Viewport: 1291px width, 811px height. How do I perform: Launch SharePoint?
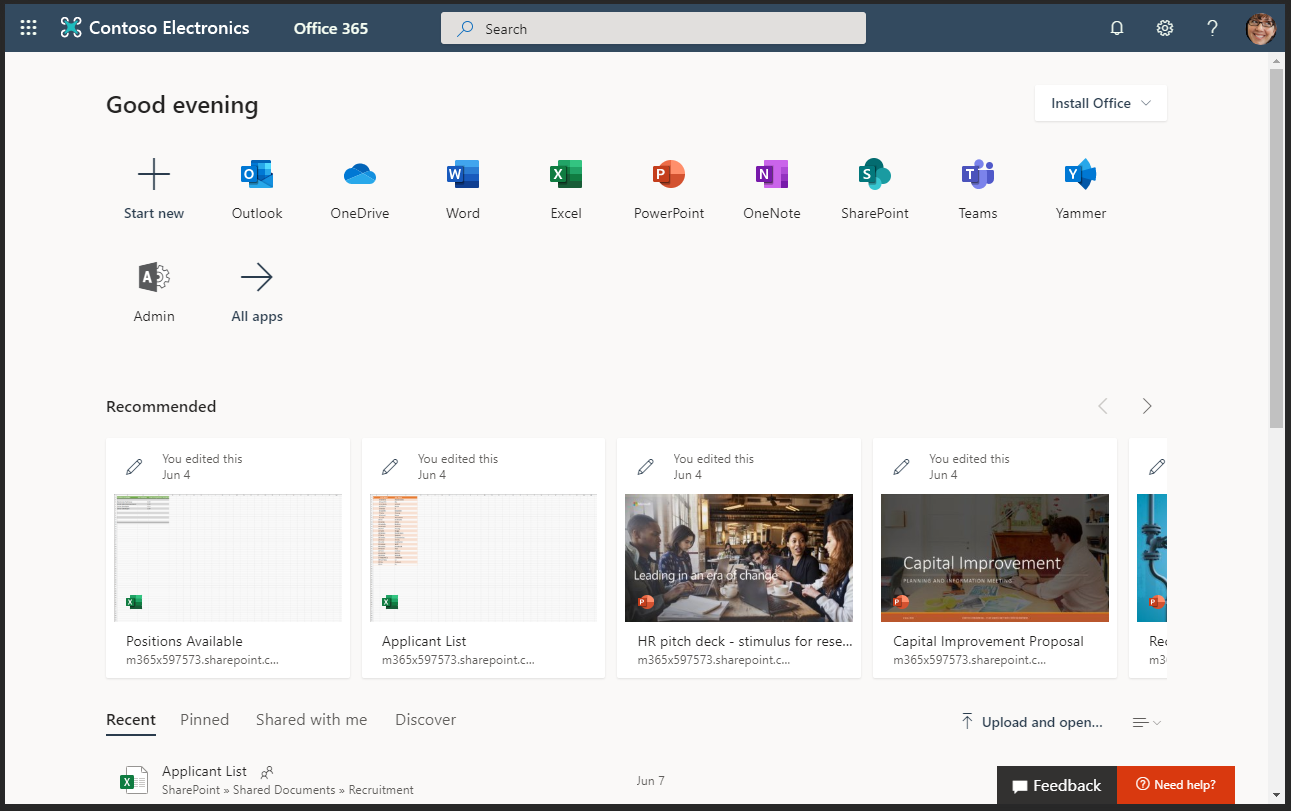pos(875,175)
